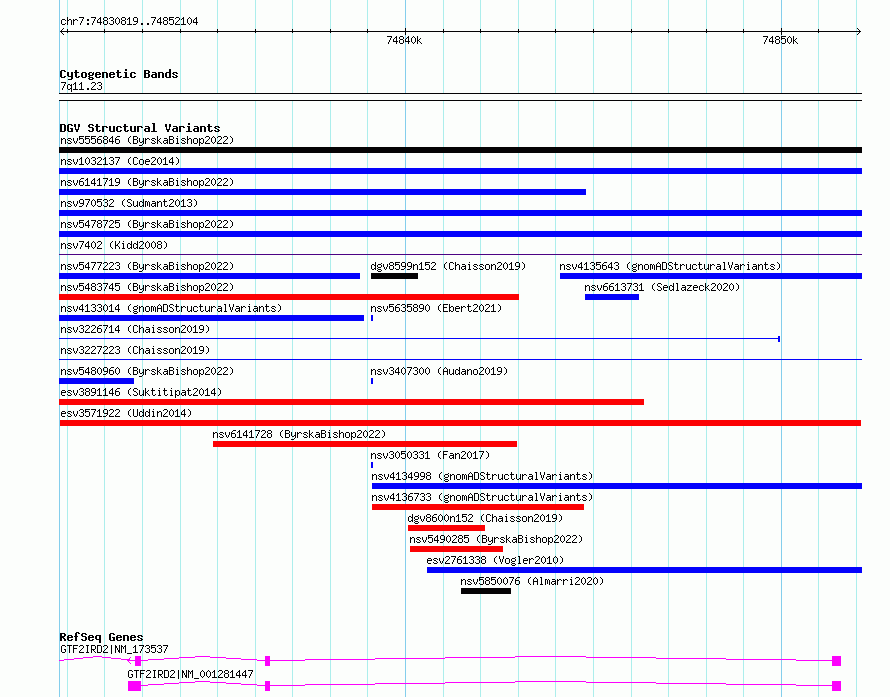This screenshot has height=697, width=890.
Task: Open the dgv8600n152 (Chaisson2019) label
Action: click(x=485, y=518)
